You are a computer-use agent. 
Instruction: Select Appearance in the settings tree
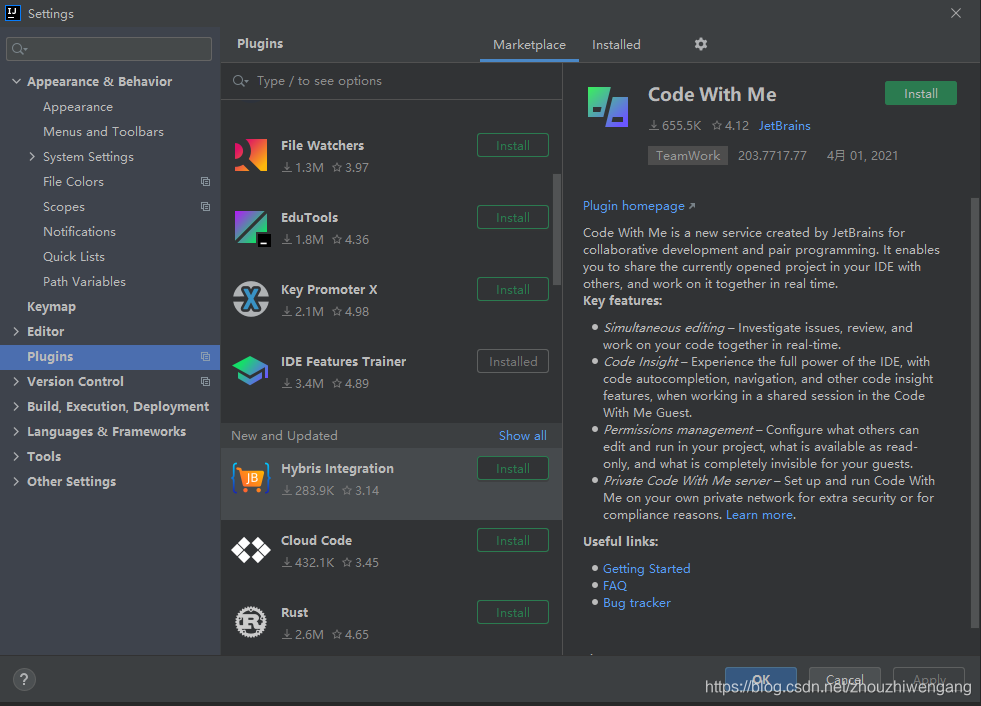(x=78, y=107)
